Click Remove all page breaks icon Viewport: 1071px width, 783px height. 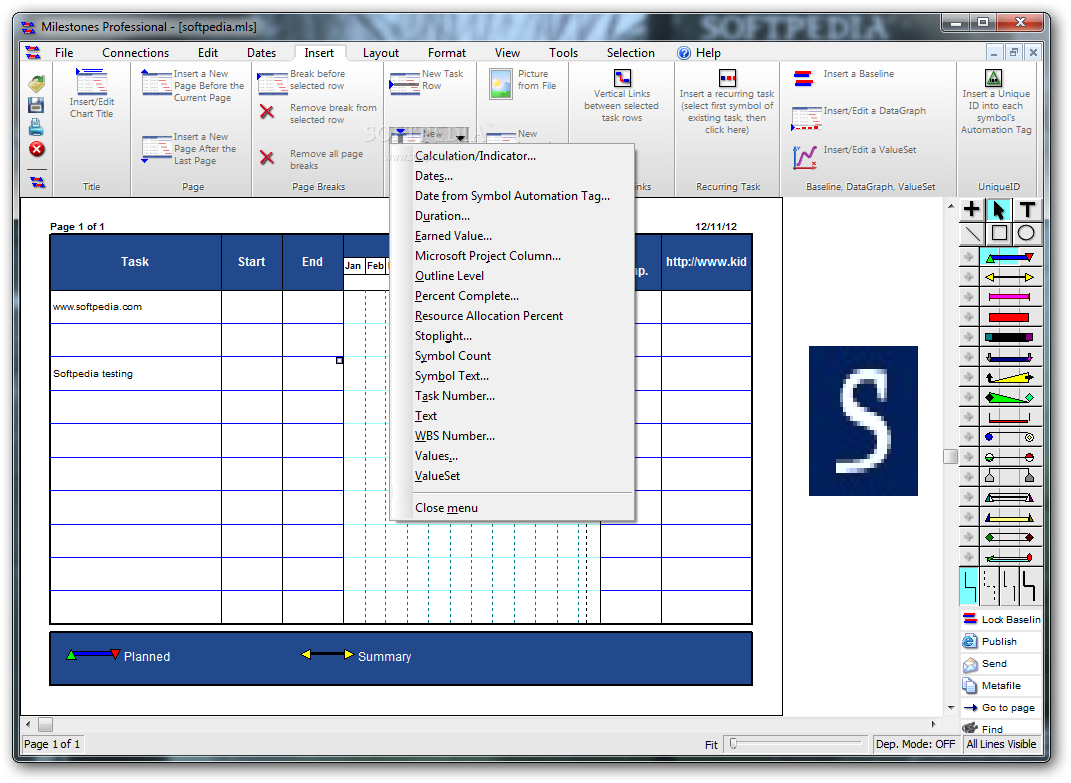point(267,158)
